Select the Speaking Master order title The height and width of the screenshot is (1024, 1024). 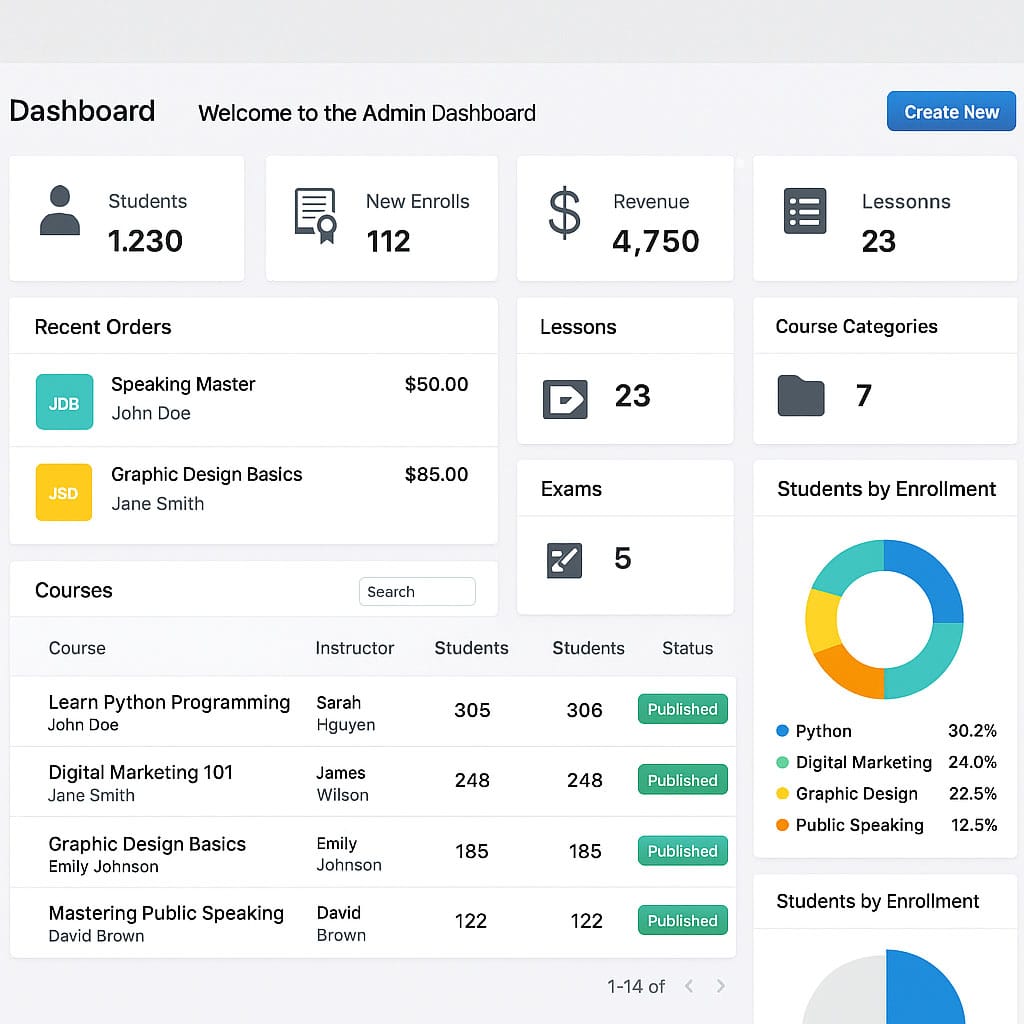point(183,384)
